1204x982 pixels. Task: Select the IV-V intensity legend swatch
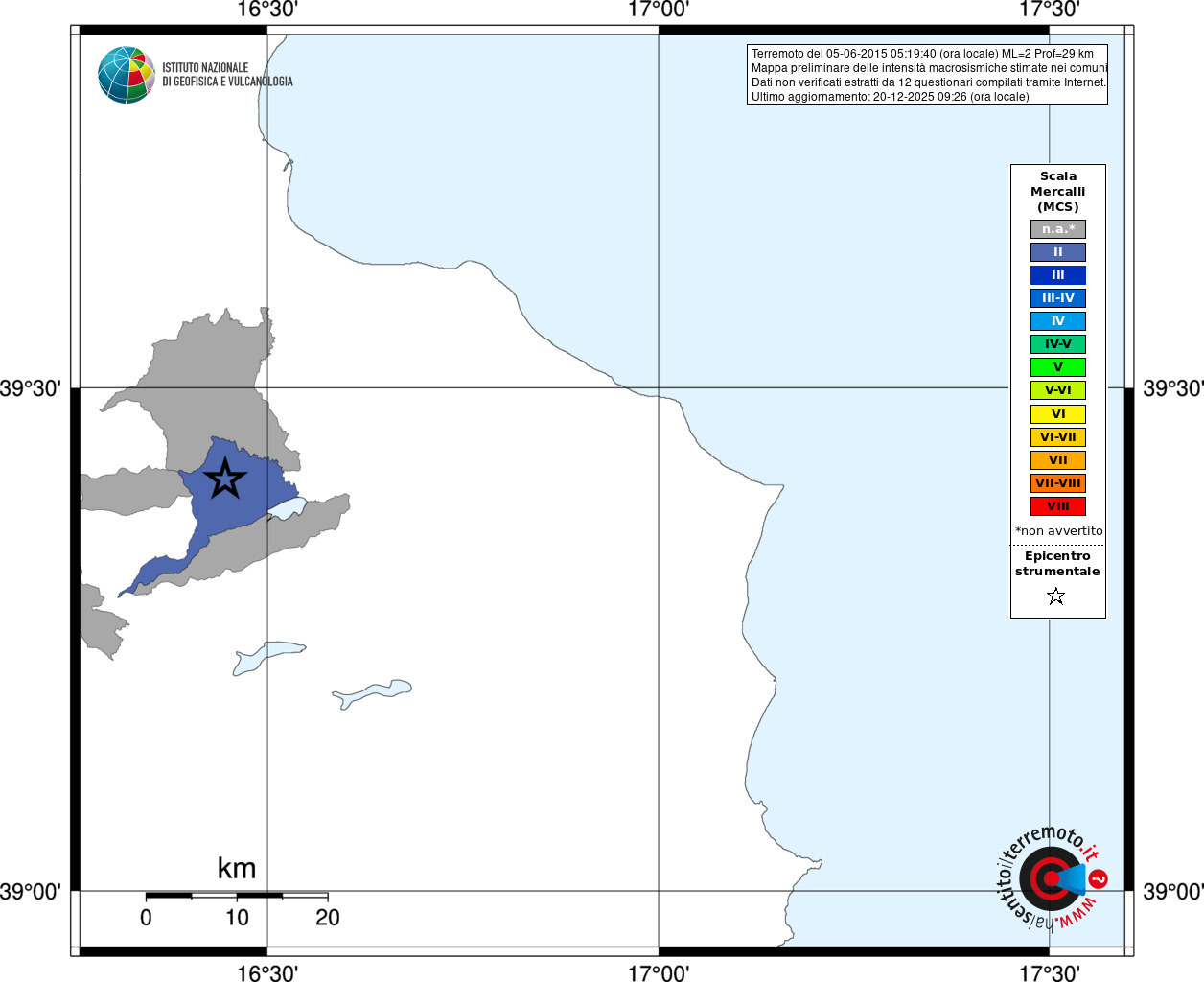1058,344
